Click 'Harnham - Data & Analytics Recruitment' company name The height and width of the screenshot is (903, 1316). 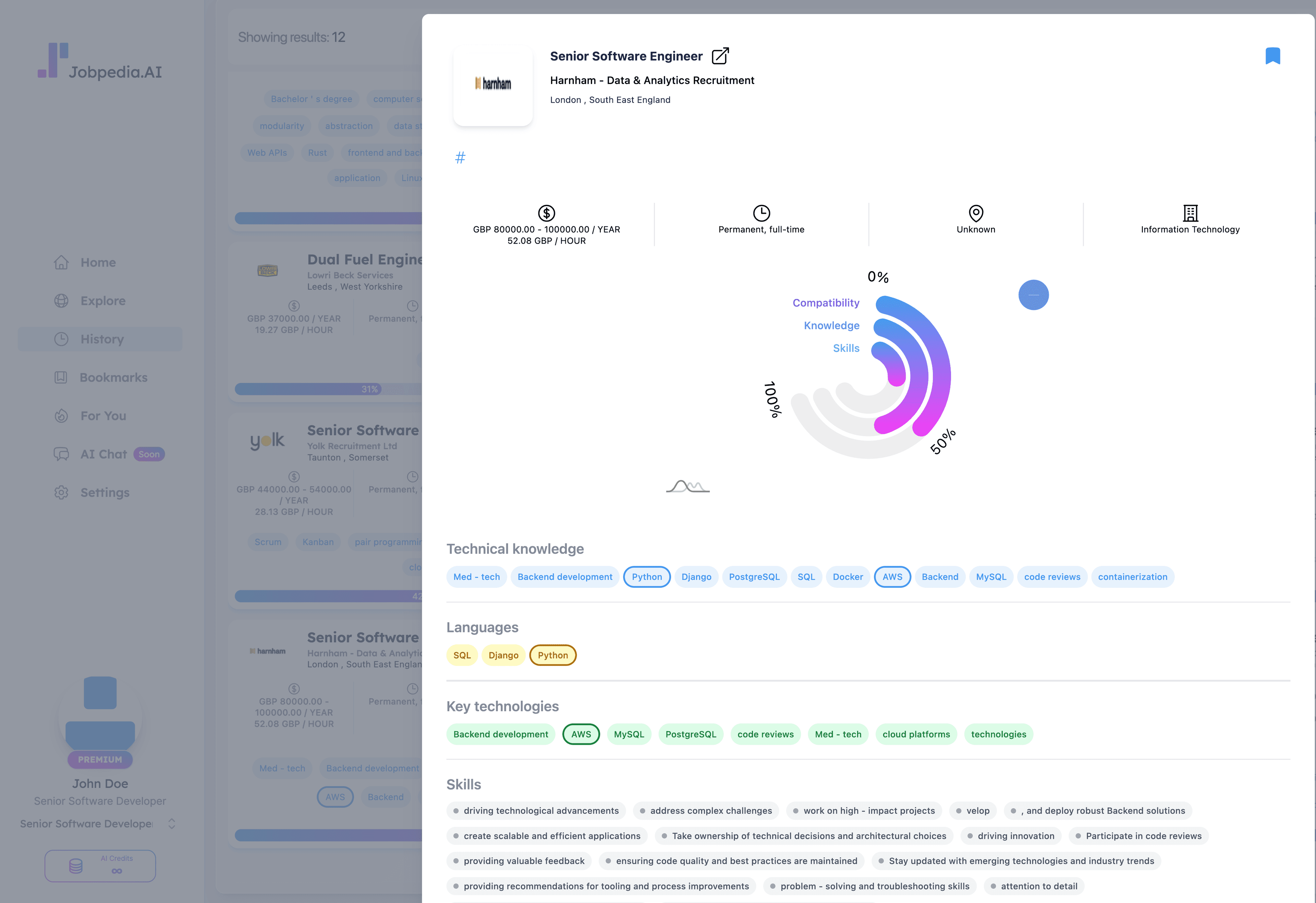(652, 81)
